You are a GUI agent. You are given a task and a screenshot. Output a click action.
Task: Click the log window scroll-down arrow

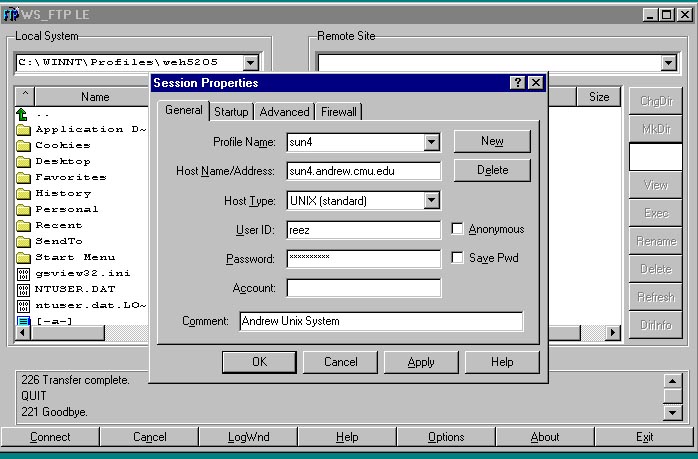(x=672, y=413)
